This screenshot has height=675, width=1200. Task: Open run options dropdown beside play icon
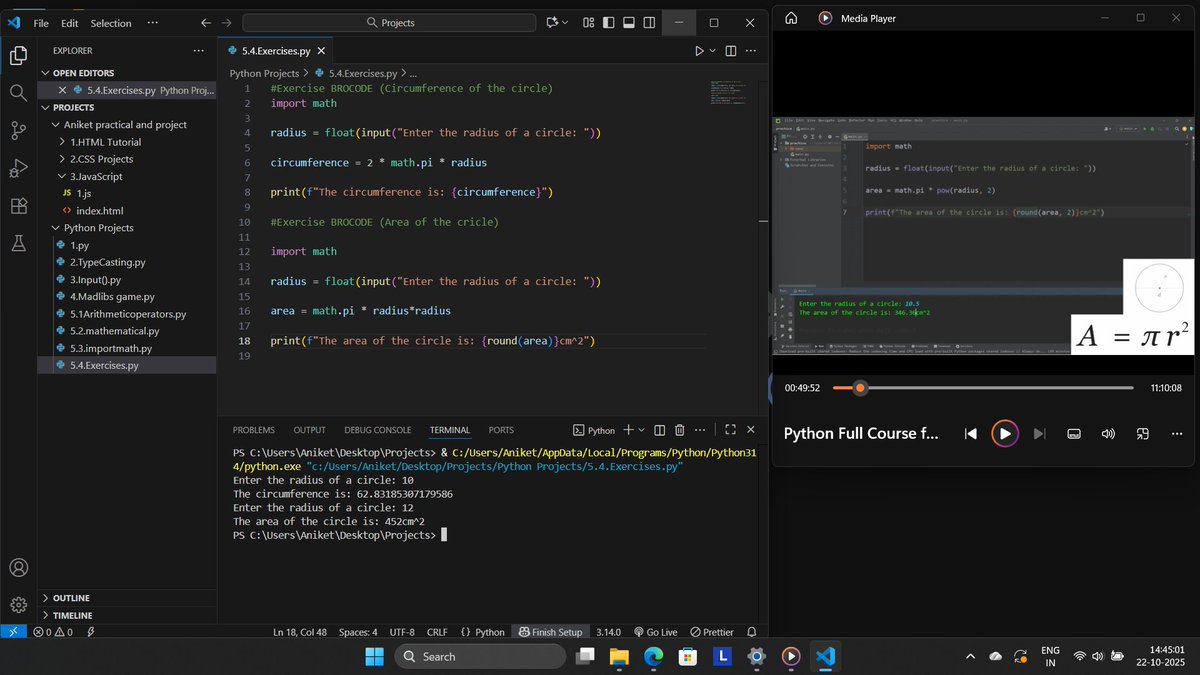[713, 51]
